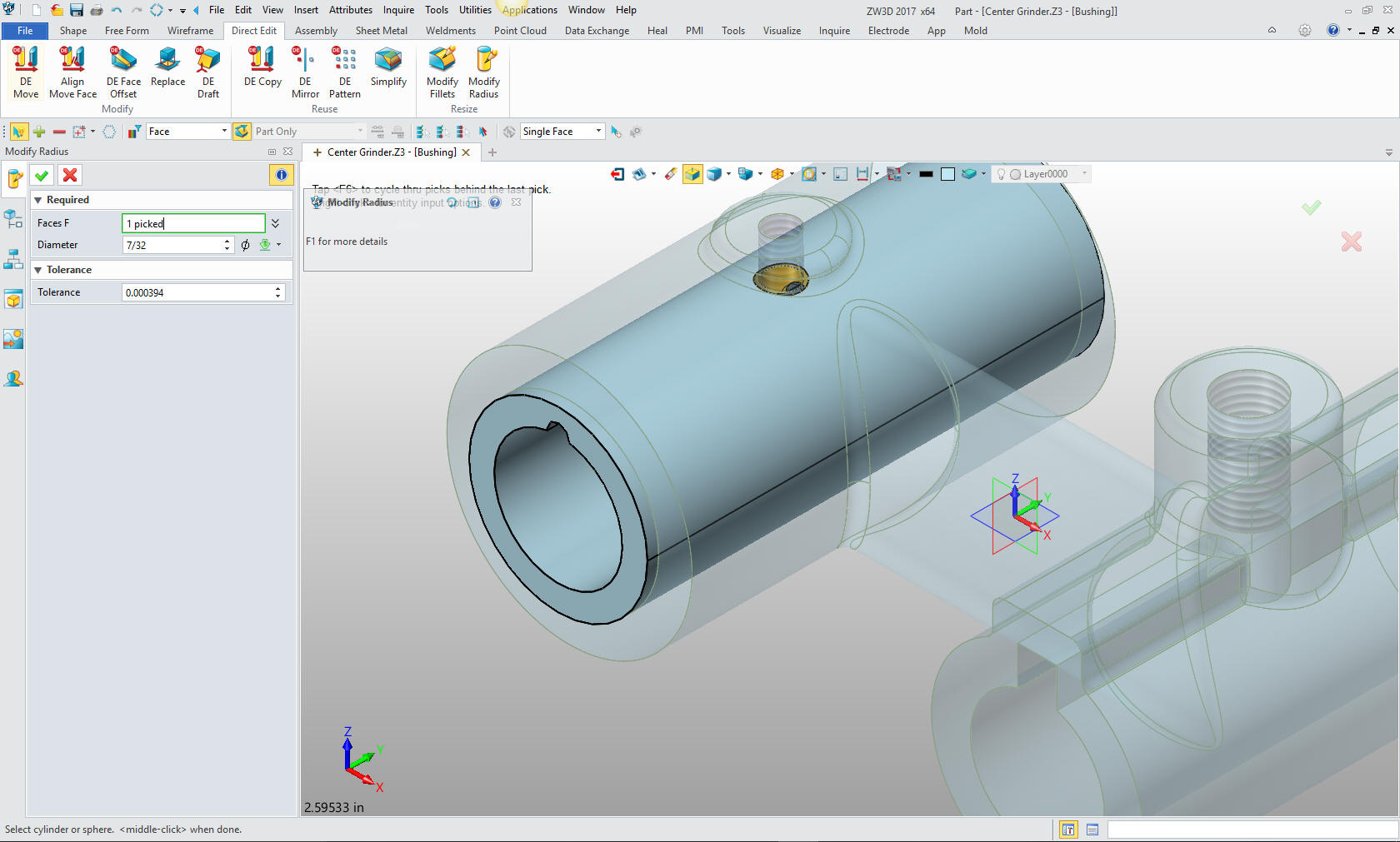The image size is (1400, 842).
Task: Select the DE Mirror tool
Action: [x=305, y=72]
